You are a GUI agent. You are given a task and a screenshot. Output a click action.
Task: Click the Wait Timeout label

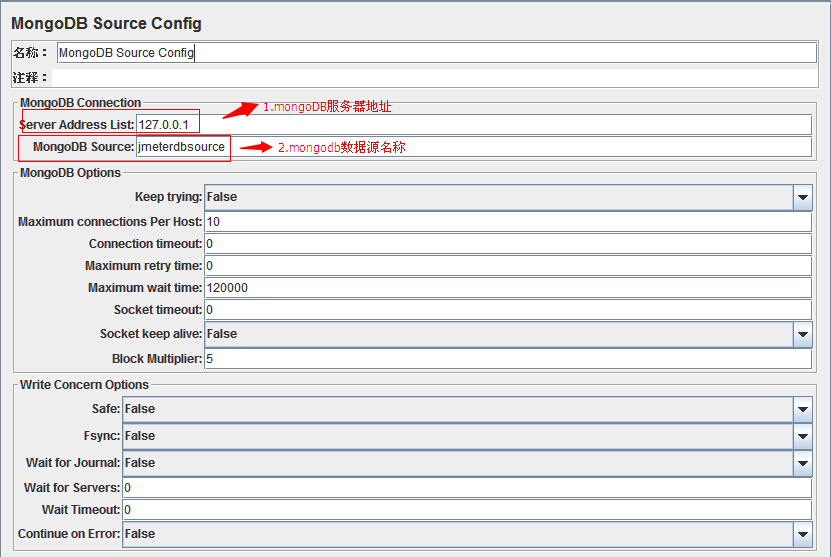tap(81, 510)
